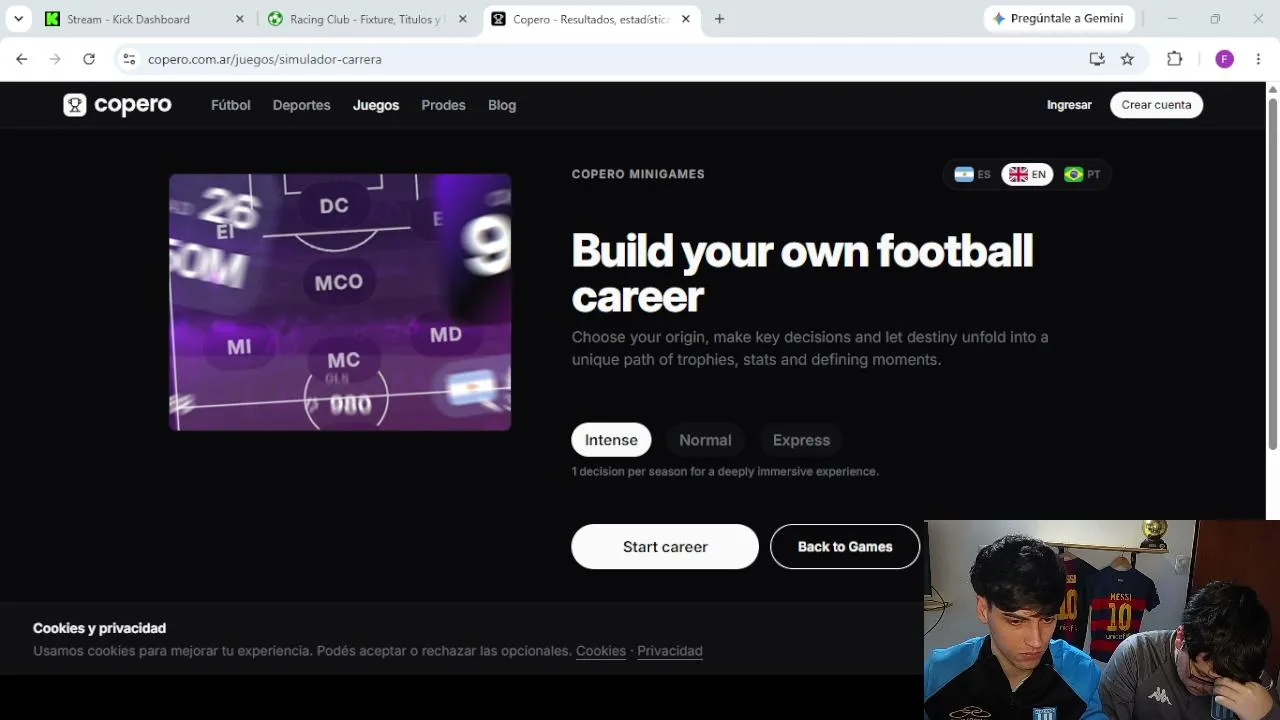Install app icon in address bar
Screen dimensions: 1280x720
1097,59
